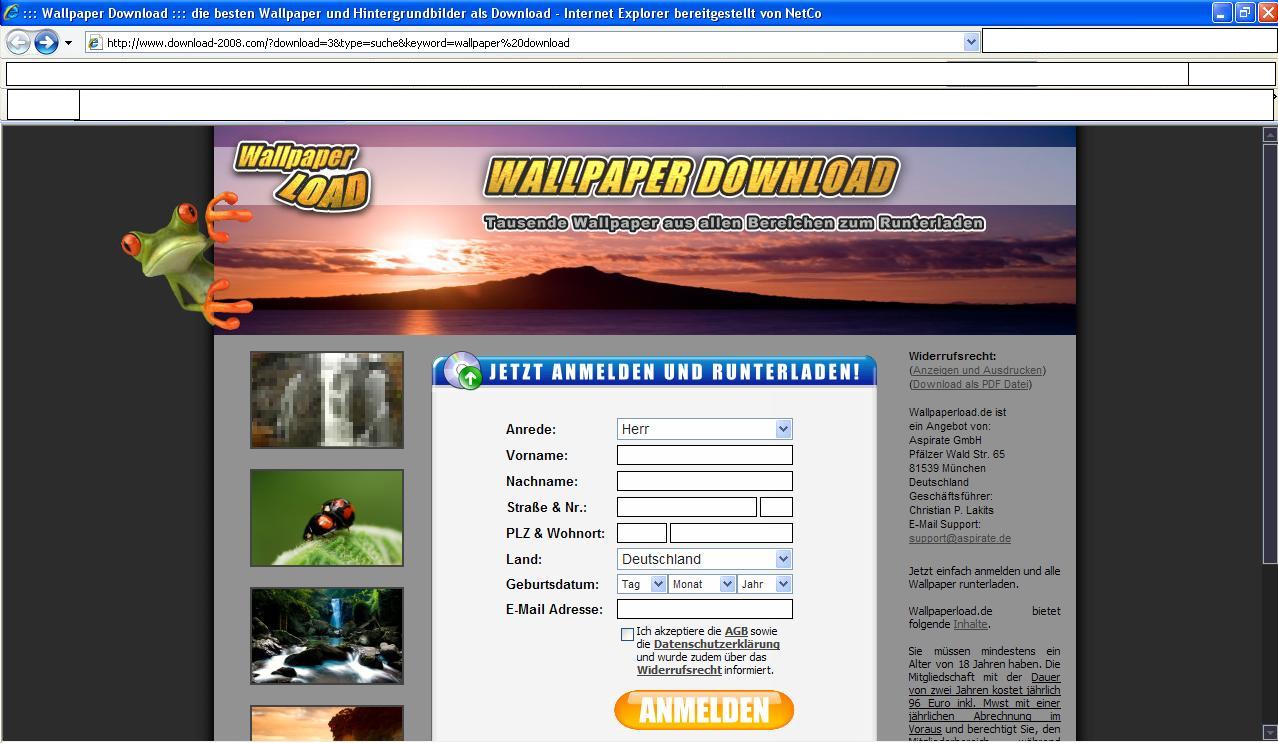This screenshot has height=743, width=1278.
Task: Click the Wallpaper Load logo
Action: pyautogui.click(x=302, y=176)
